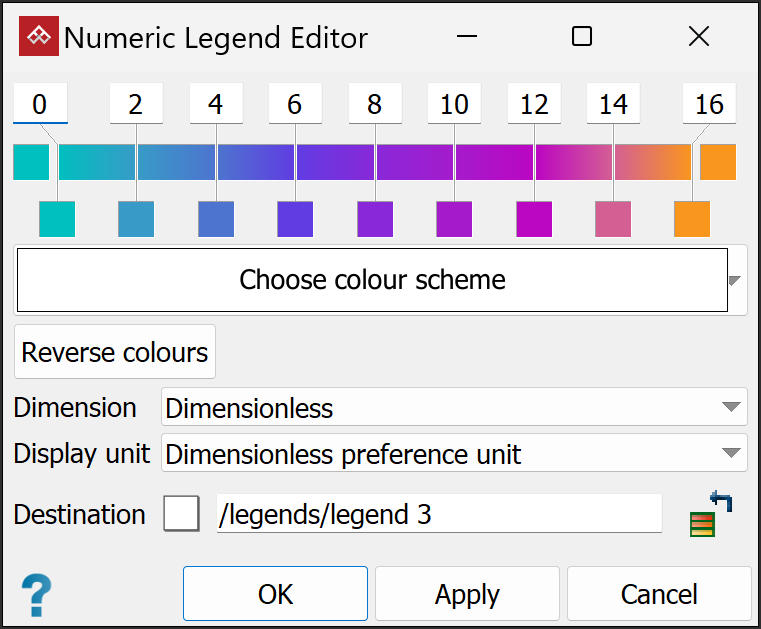Select the magenta swatch below value 12
761x629 pixels.
pos(534,219)
